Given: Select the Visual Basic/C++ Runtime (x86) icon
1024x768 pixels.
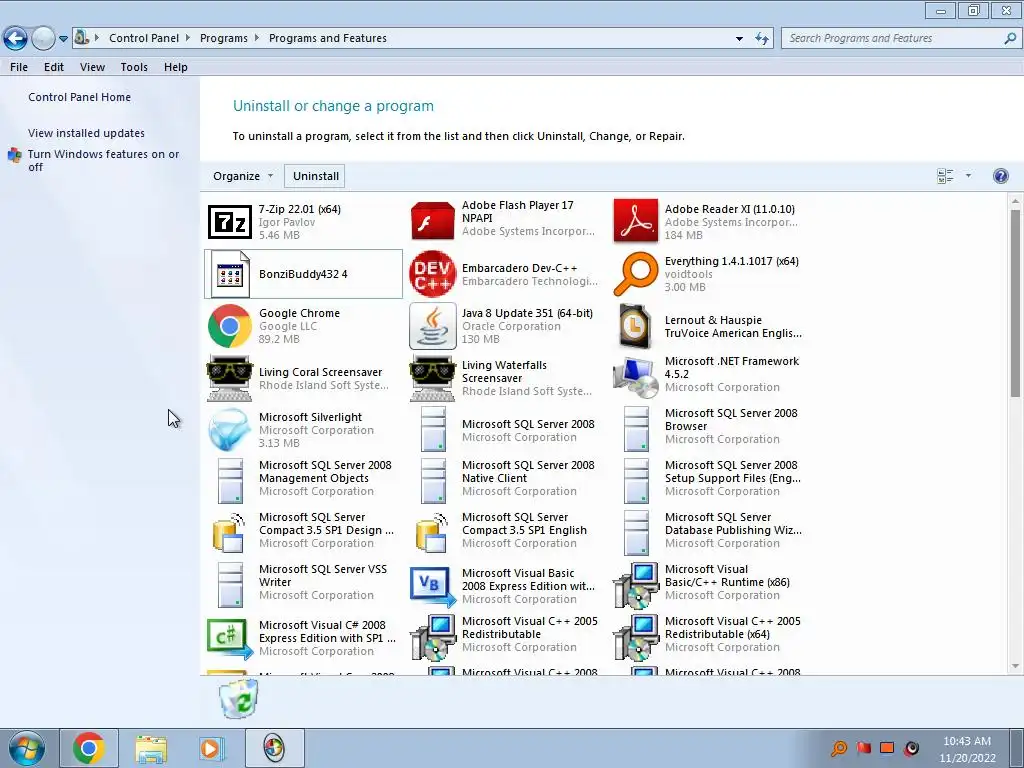Looking at the screenshot, I should [635, 585].
